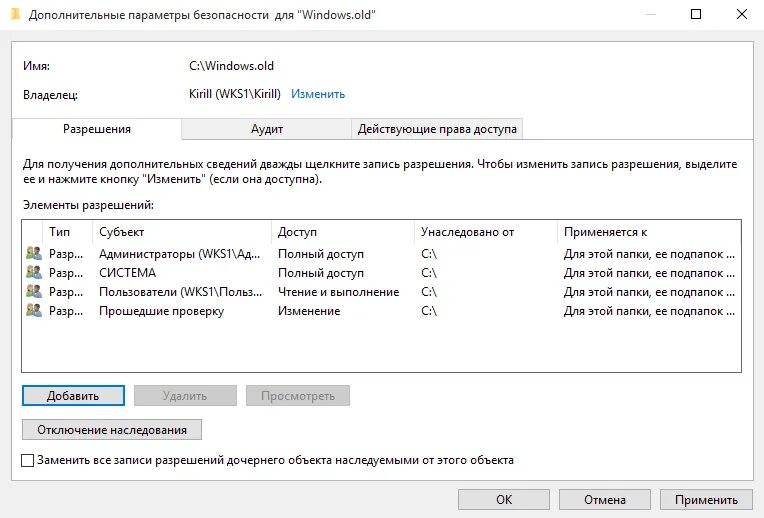Click the folder icon in title bar

click(x=15, y=15)
